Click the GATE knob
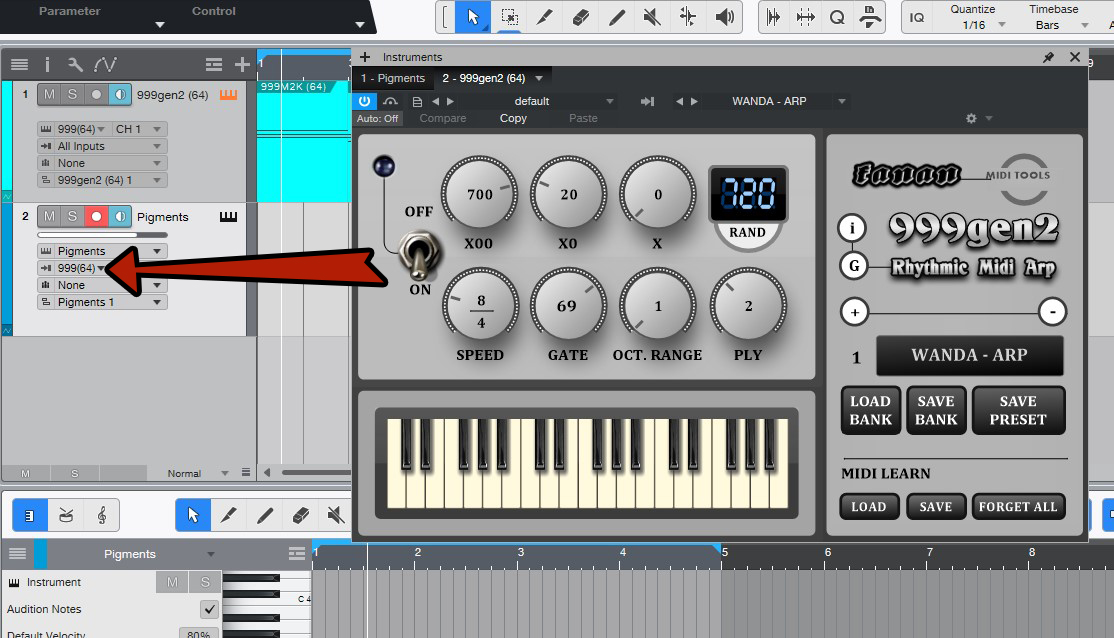Screen dimensions: 1114x638 point(568,306)
